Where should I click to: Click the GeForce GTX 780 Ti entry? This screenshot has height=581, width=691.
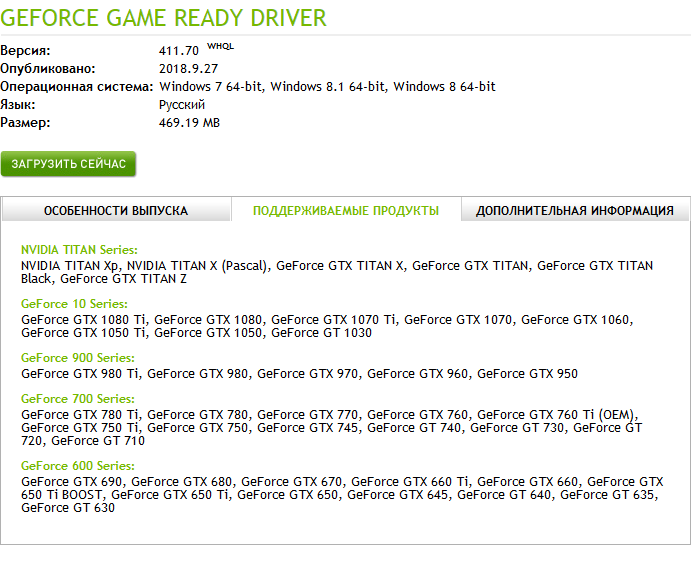80,415
